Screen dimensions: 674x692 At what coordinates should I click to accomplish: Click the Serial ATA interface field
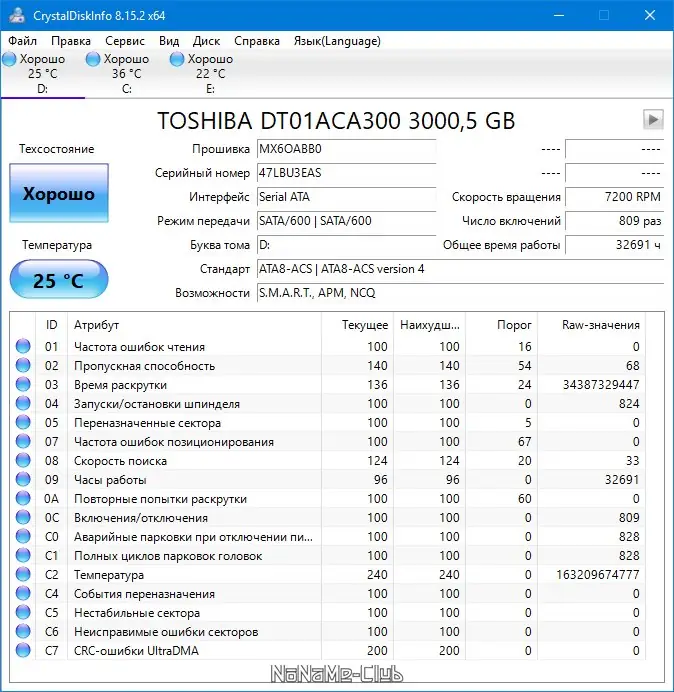[346, 197]
